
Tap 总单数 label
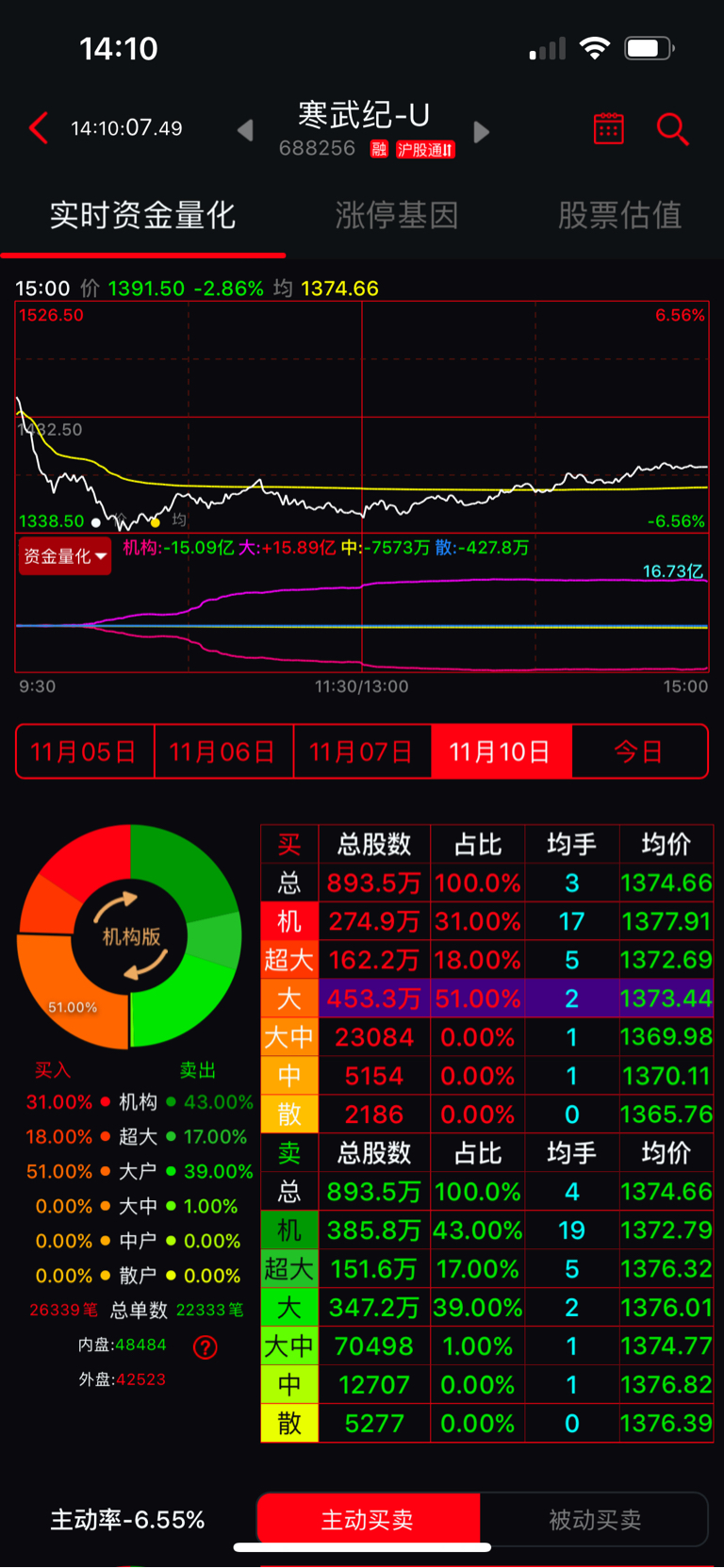coord(139,1310)
